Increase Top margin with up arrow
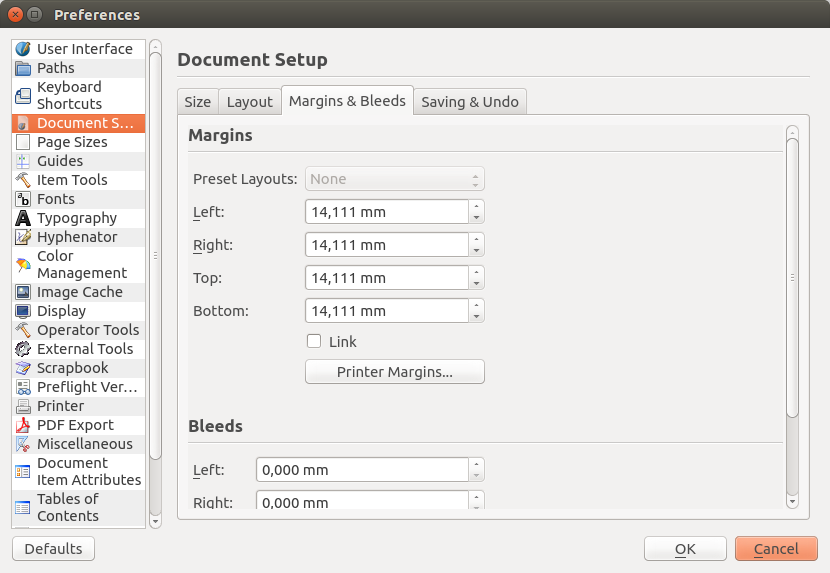This screenshot has height=573, width=830. point(477,273)
